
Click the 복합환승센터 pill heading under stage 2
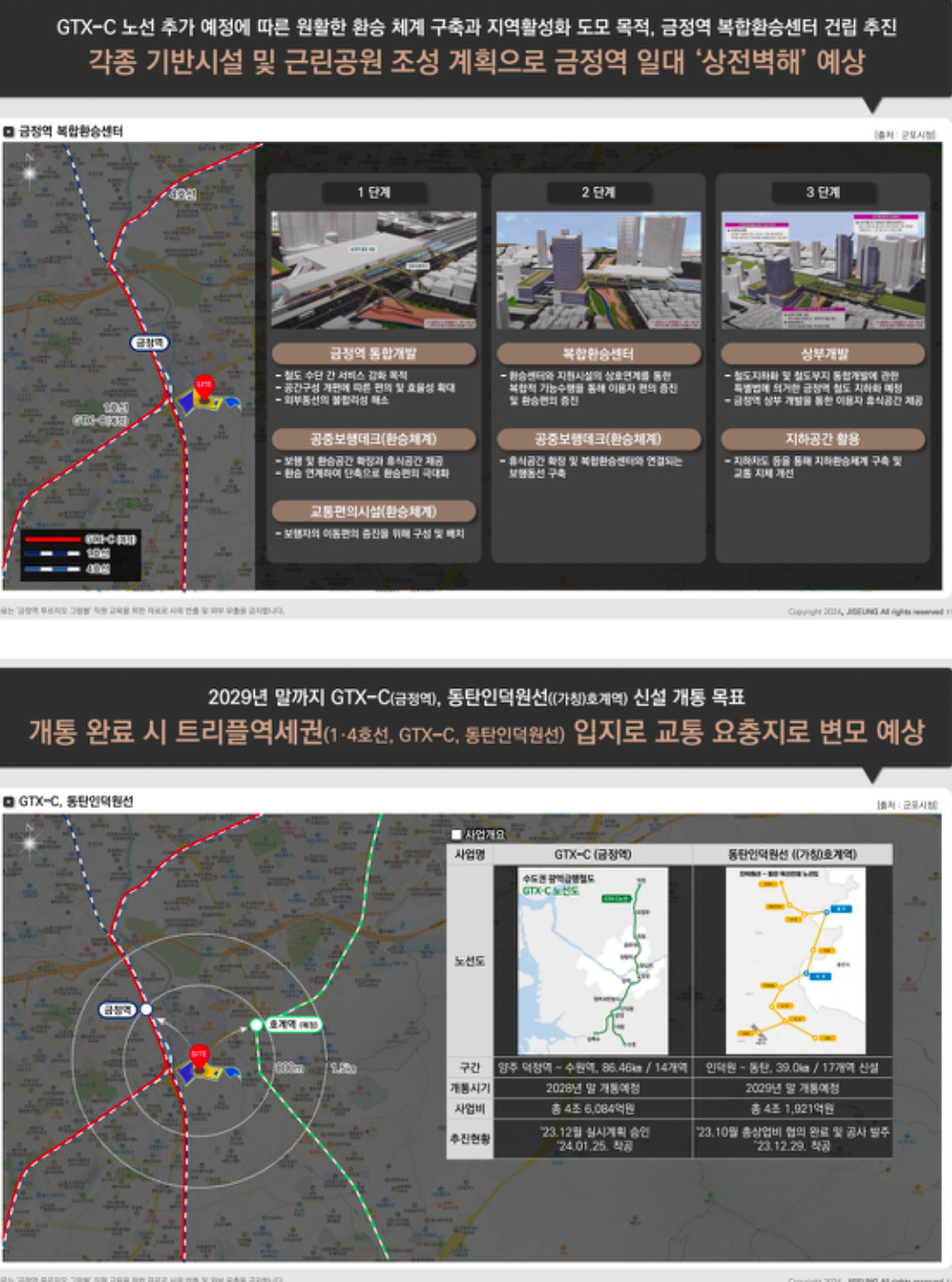[x=597, y=354]
